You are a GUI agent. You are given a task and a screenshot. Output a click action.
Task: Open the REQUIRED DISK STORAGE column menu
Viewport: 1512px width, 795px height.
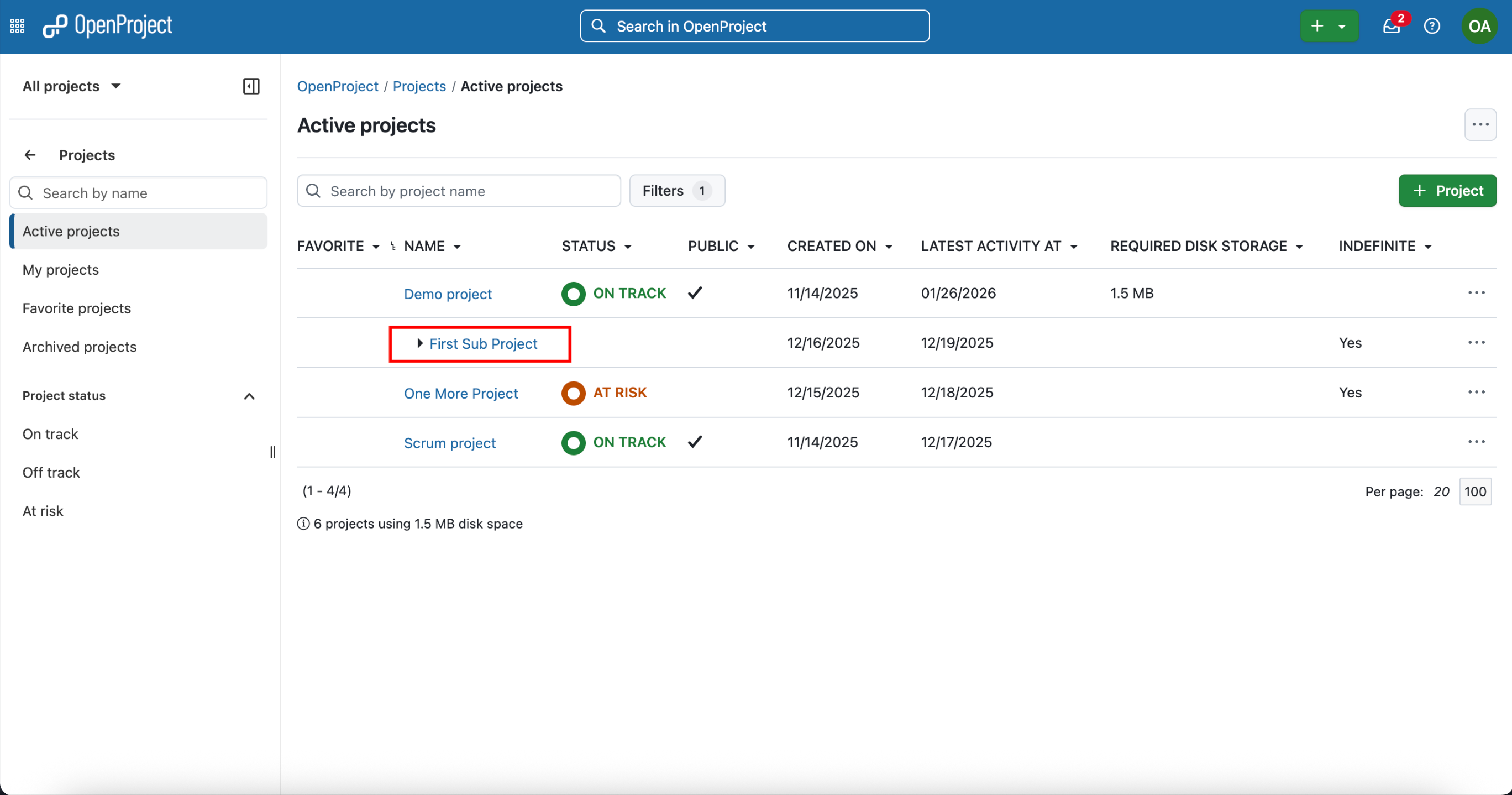[x=1207, y=247]
